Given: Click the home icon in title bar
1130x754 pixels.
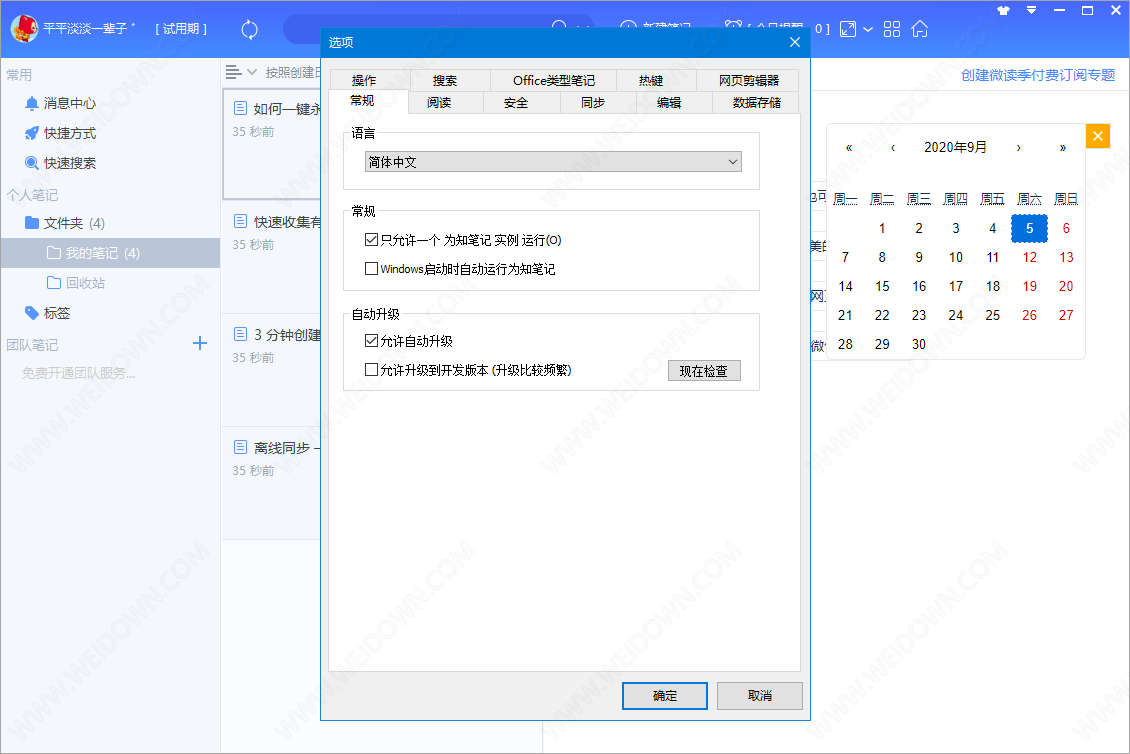Looking at the screenshot, I should [918, 29].
